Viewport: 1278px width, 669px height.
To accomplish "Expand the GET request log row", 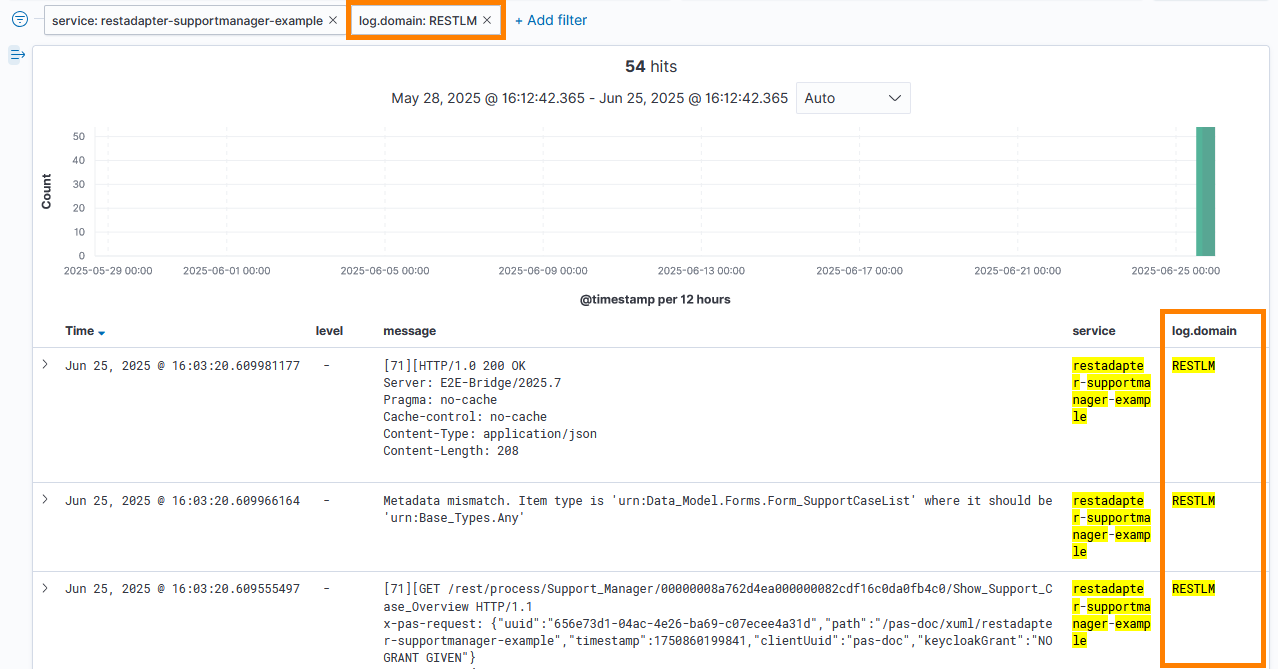I will [45, 588].
